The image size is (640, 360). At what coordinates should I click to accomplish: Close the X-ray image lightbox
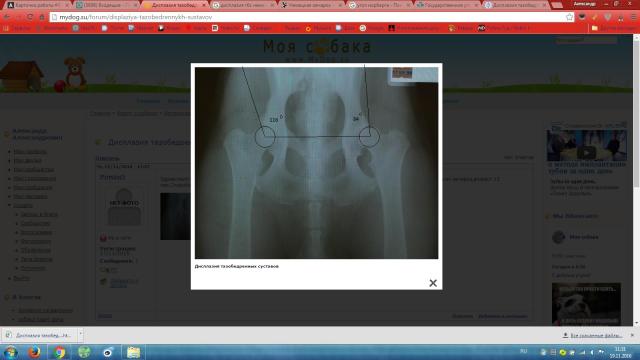click(433, 283)
